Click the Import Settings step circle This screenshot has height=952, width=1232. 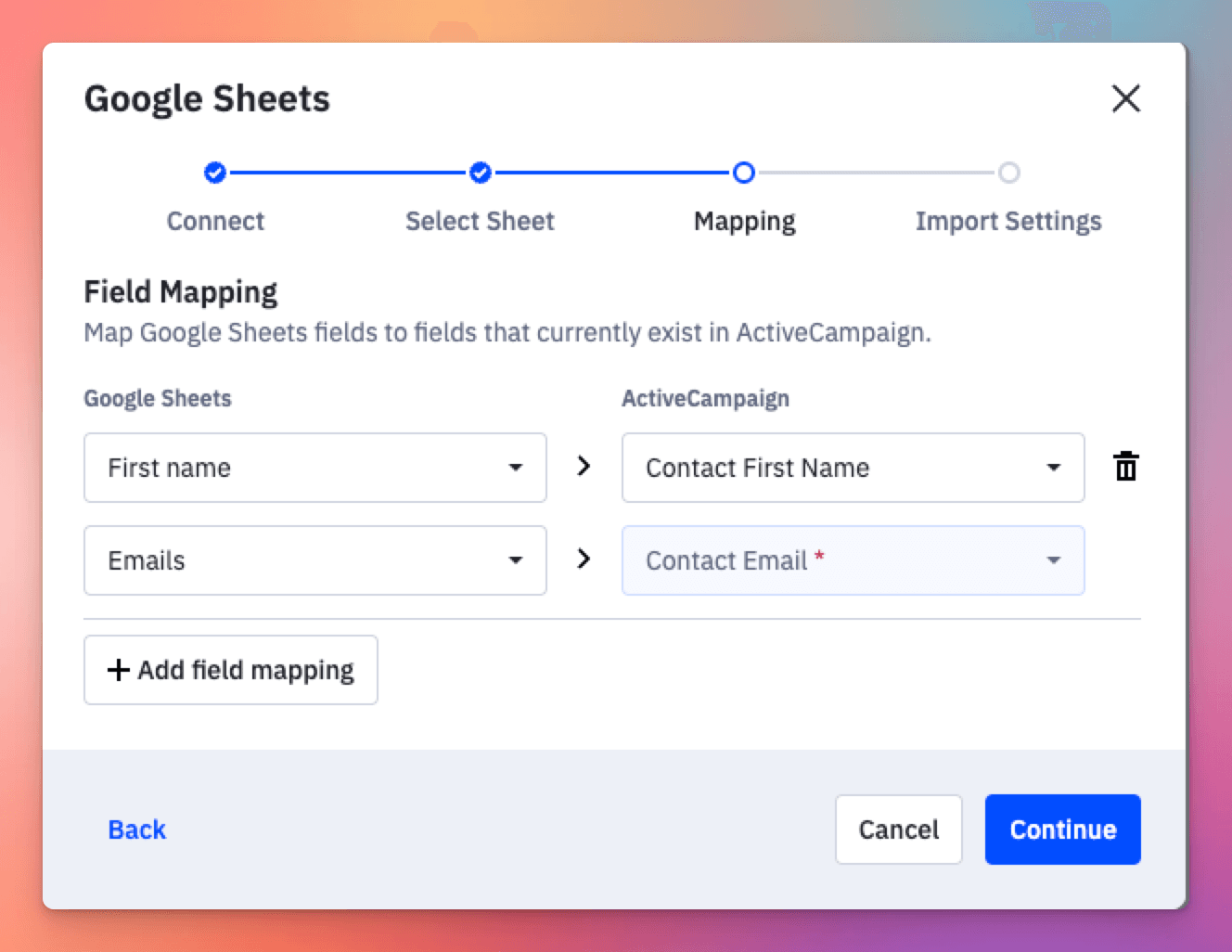tap(1009, 173)
